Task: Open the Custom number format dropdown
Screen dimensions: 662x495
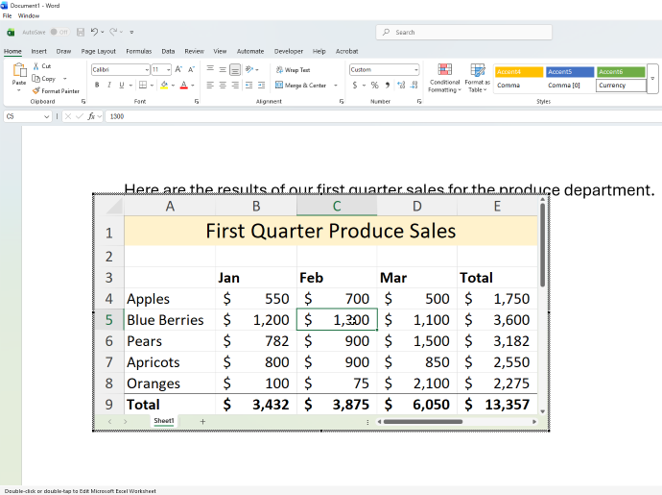Action: click(416, 69)
